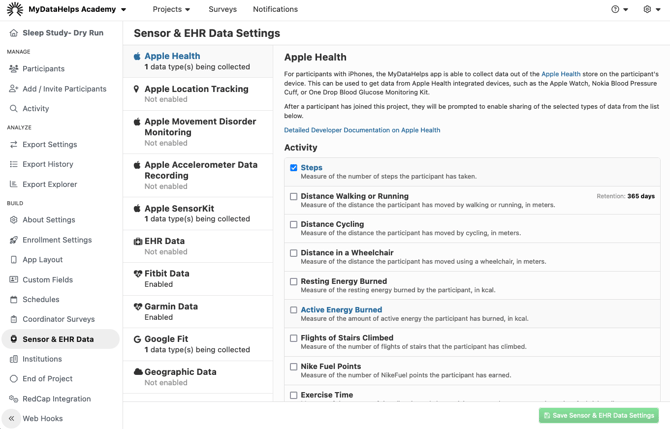The image size is (670, 429).
Task: Uncheck the Steps checkbox
Action: pos(294,168)
